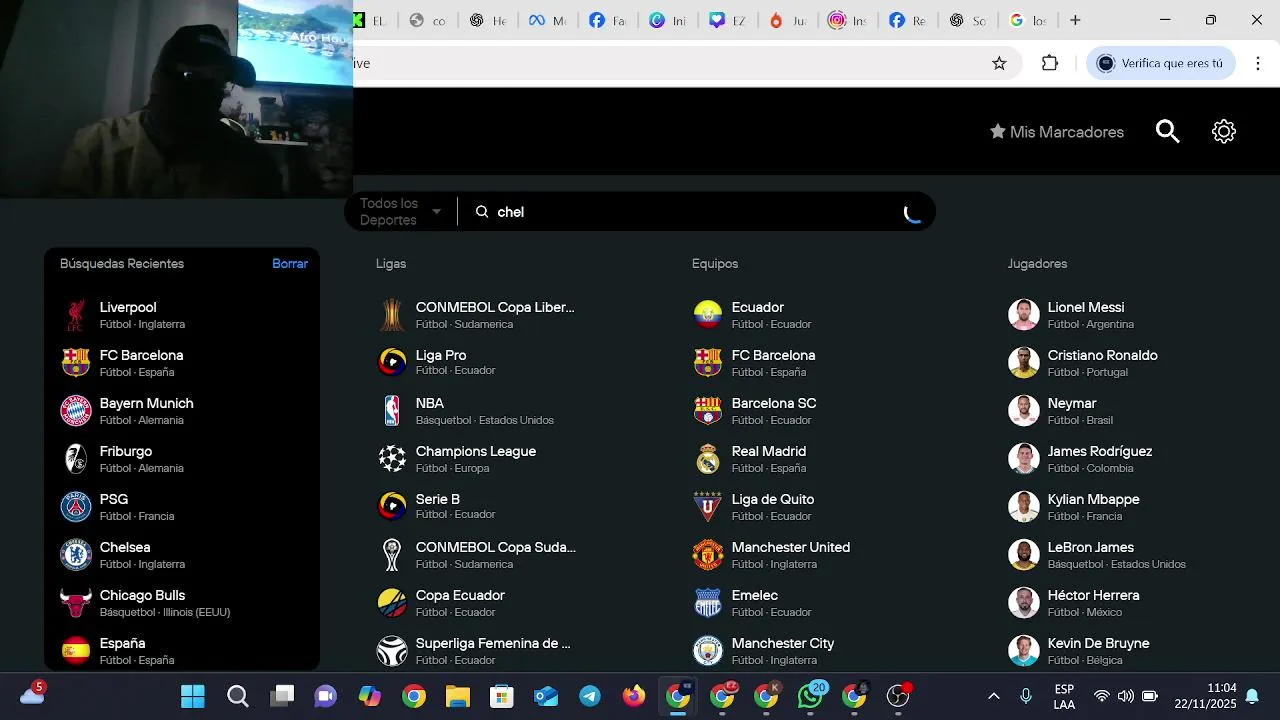Image resolution: width=1280 pixels, height=720 pixels.
Task: Select the Liga de Quito shield
Action: coord(708,507)
